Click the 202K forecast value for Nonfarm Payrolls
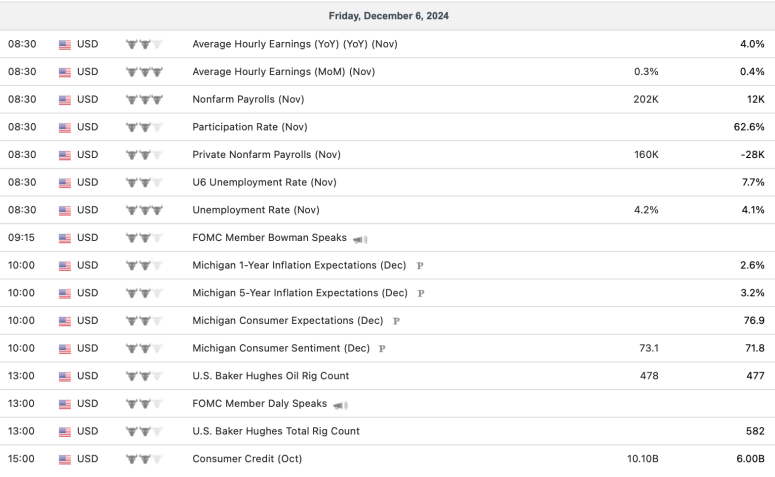 pyautogui.click(x=646, y=100)
